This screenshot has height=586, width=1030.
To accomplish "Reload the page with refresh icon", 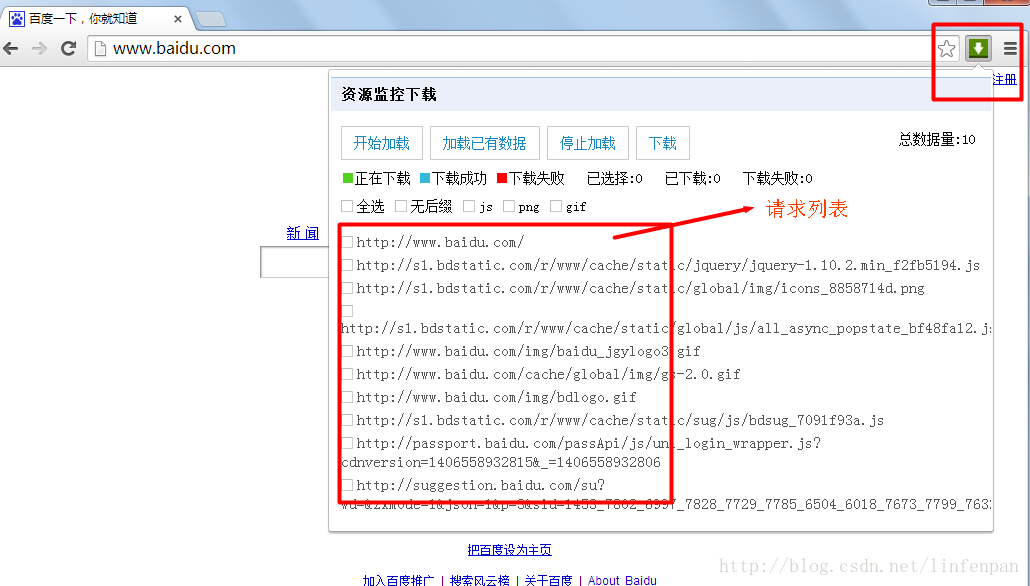I will [68, 48].
